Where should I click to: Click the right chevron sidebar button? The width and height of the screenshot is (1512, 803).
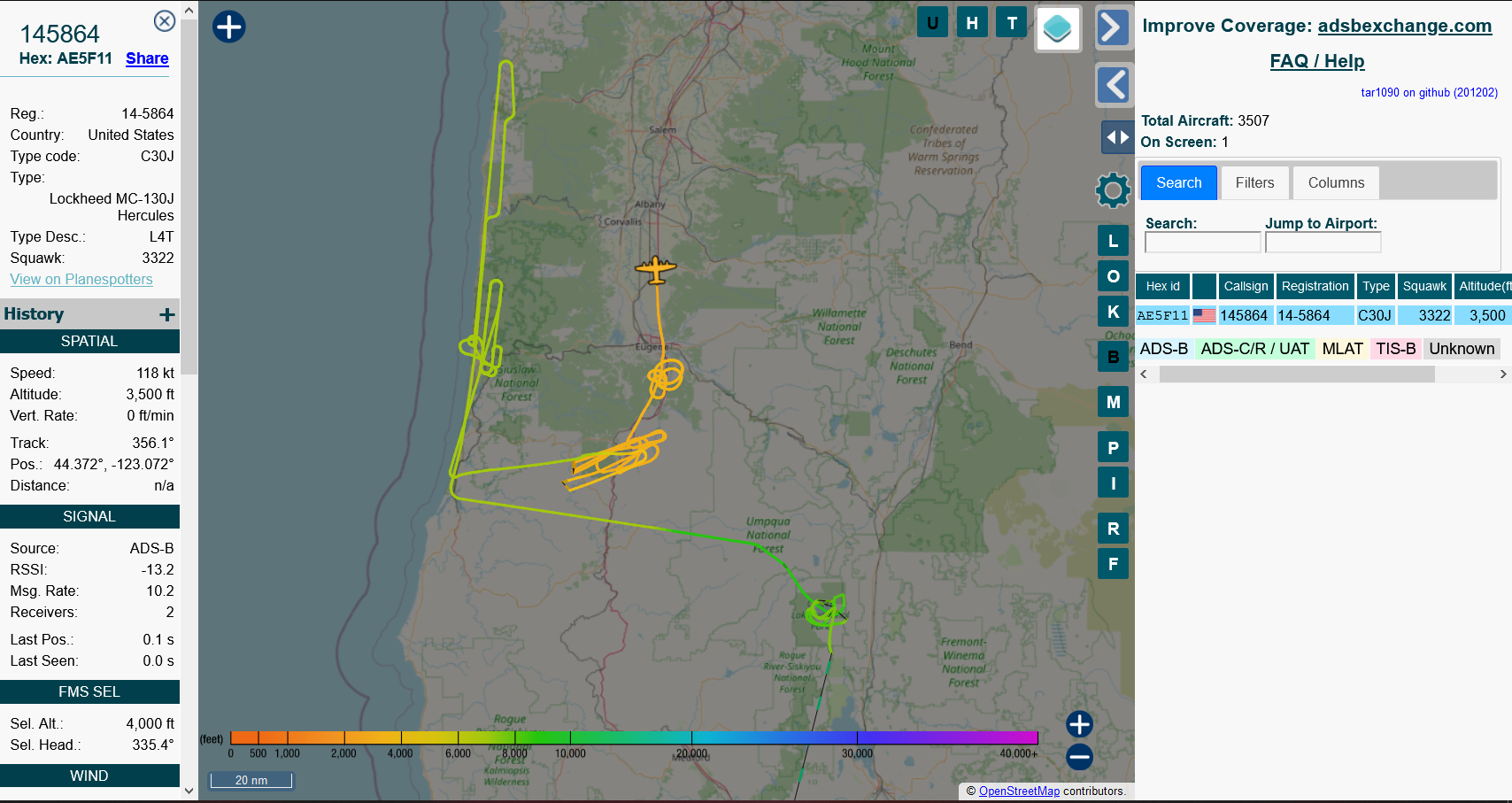[1114, 27]
